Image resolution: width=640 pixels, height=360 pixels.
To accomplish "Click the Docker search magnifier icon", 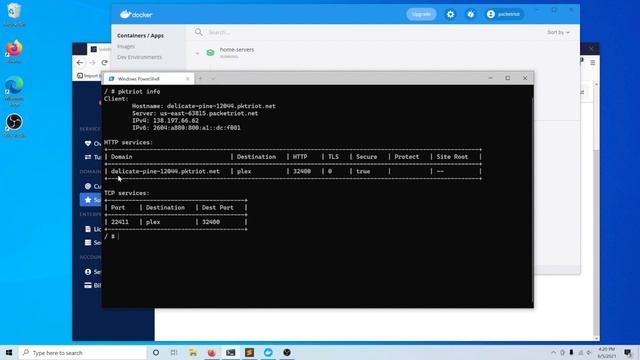I will (x=198, y=32).
